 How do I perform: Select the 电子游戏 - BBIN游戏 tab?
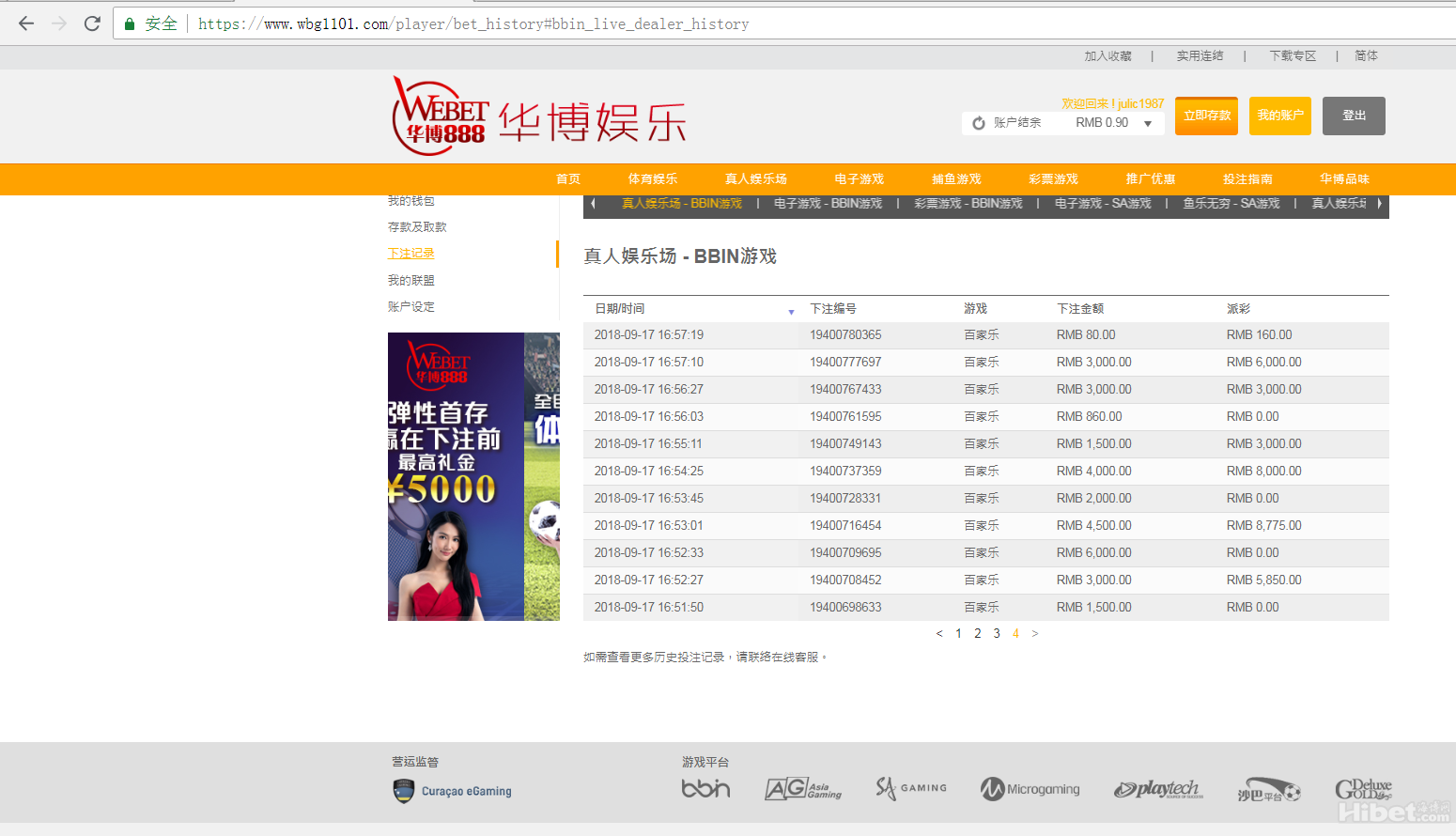[x=828, y=204]
